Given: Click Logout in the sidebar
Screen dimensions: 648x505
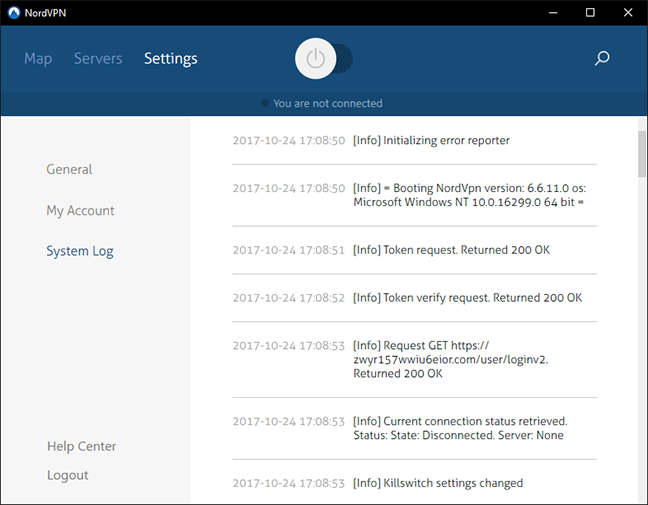Looking at the screenshot, I should coord(67,475).
